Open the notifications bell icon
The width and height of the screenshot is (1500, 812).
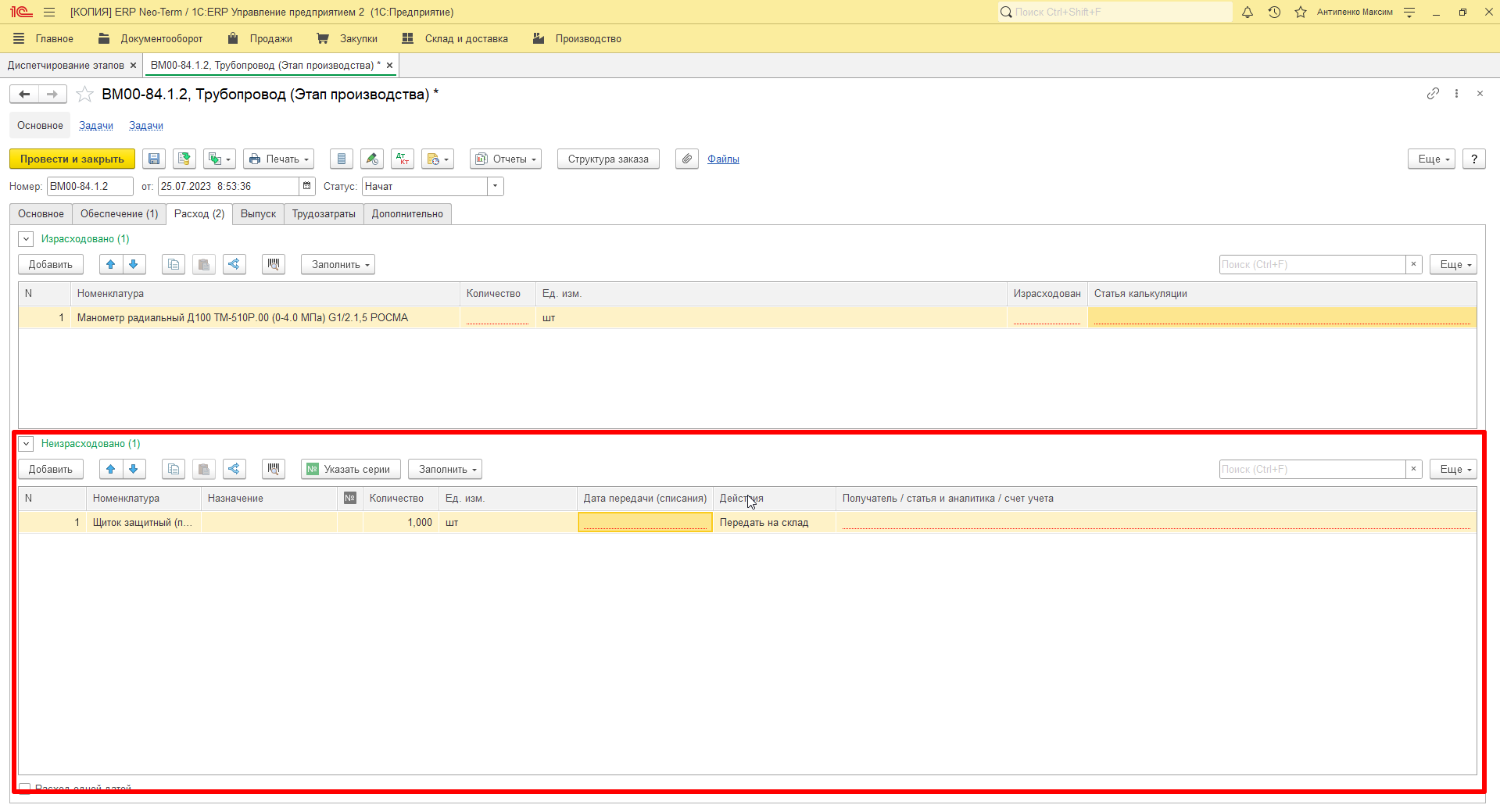[x=1248, y=12]
